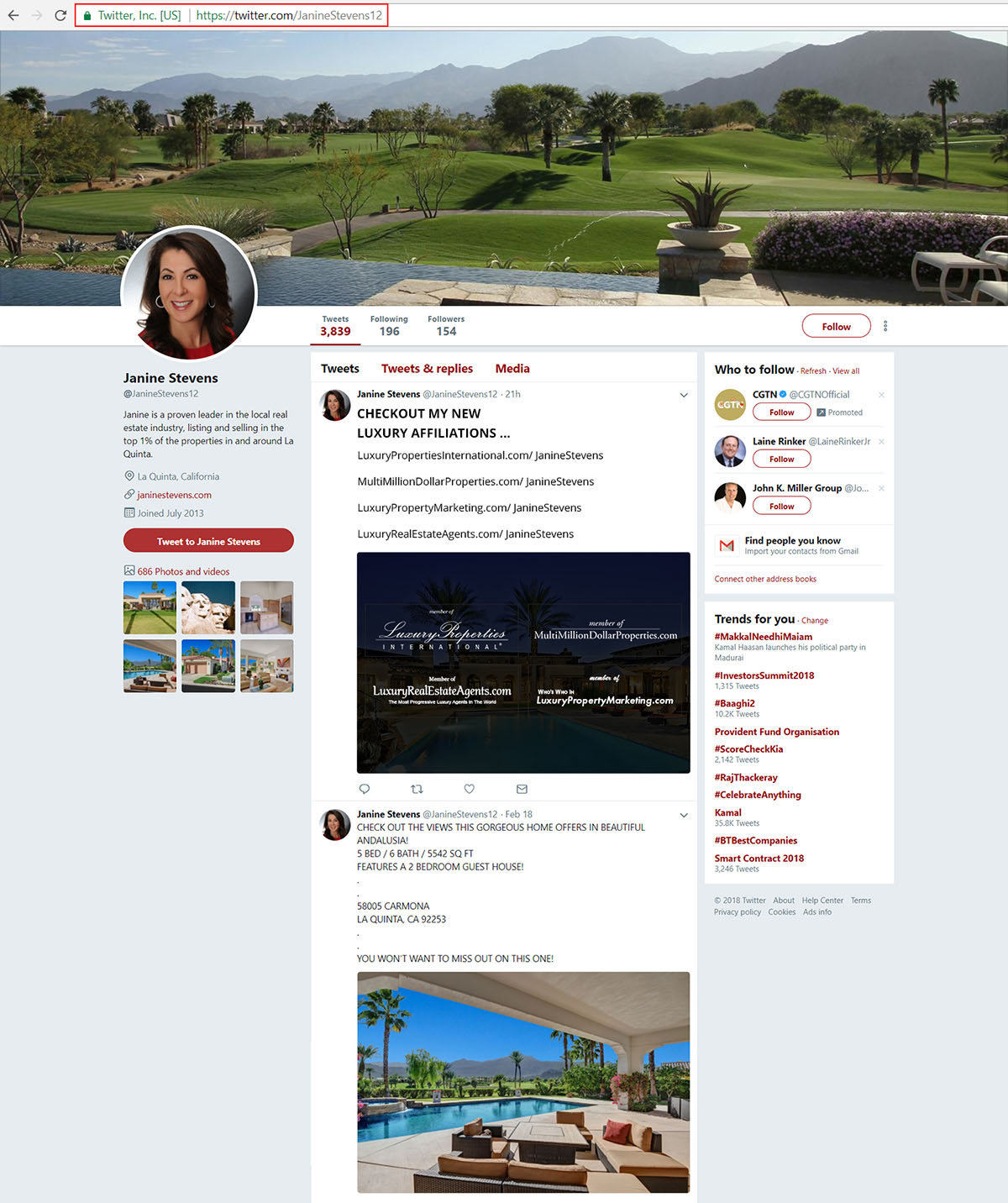Click Connect other address books
Viewport: 1008px width, 1203px height.
[765, 579]
